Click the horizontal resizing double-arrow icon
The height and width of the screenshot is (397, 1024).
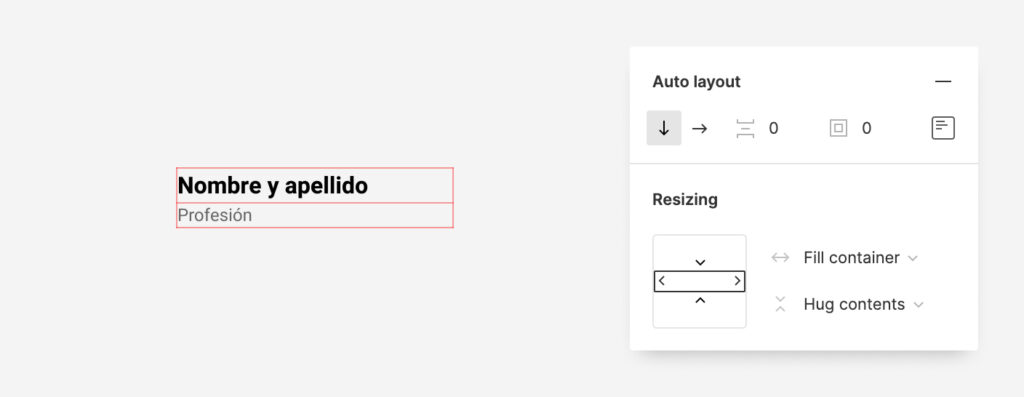[780, 258]
